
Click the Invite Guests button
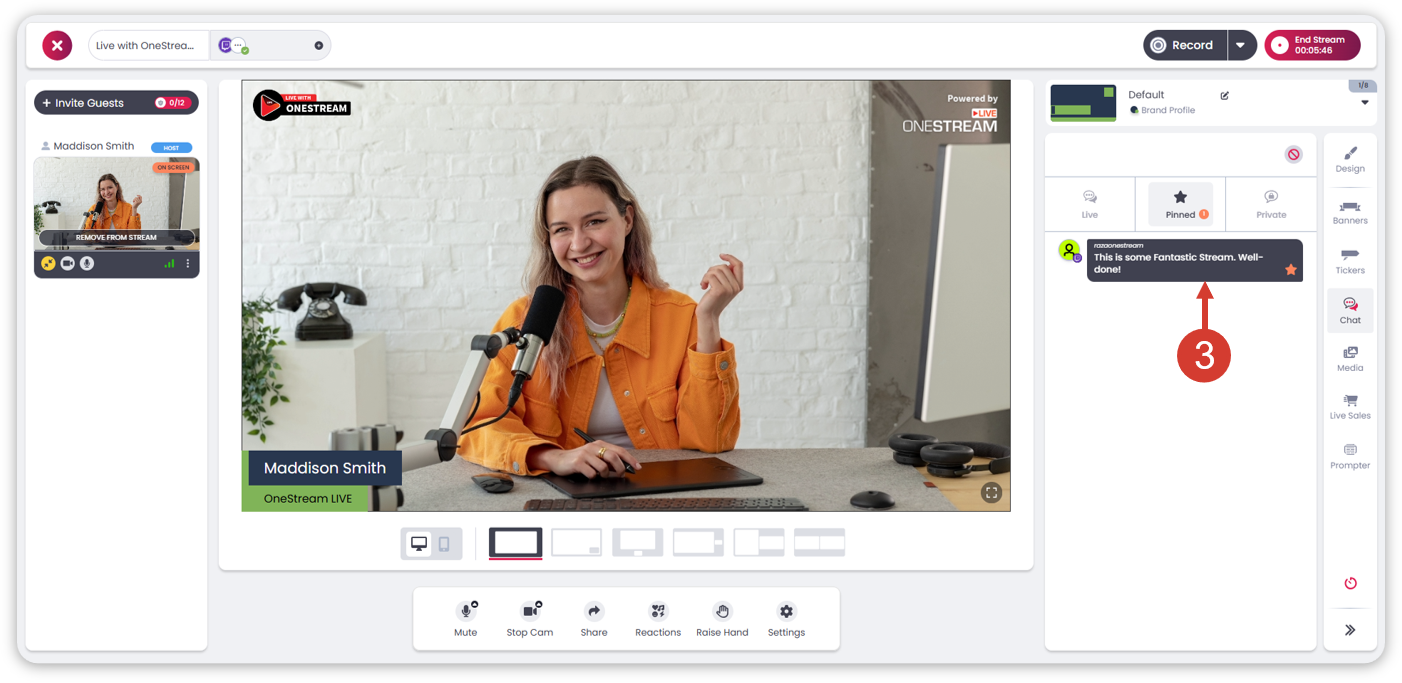point(116,103)
